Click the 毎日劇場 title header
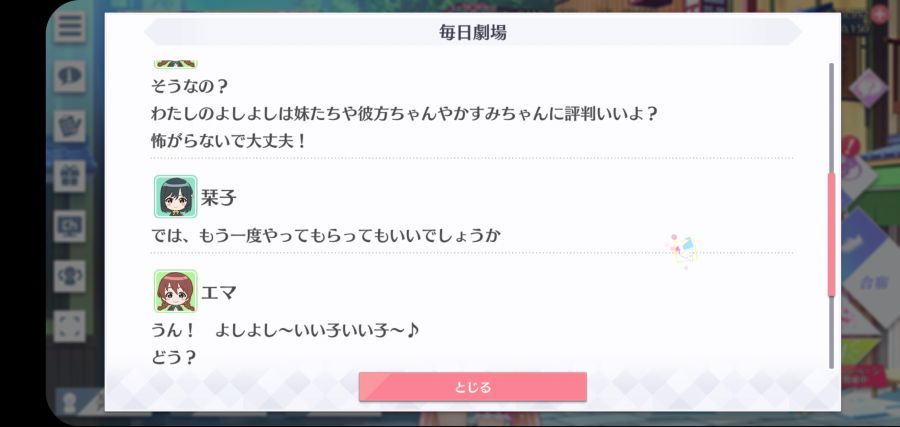This screenshot has height=427, width=900. (472, 33)
